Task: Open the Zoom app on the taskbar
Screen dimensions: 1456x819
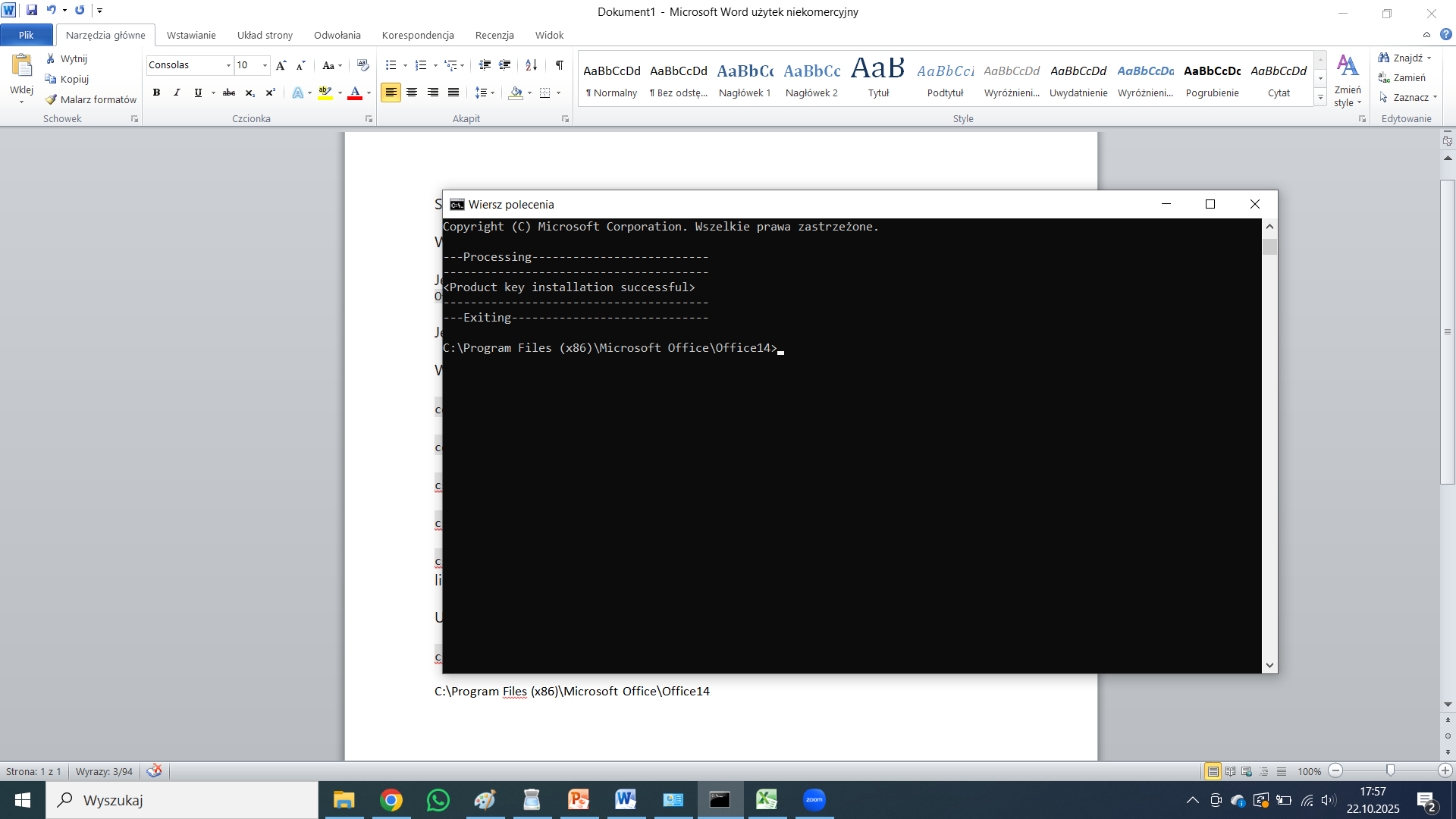Action: tap(814, 800)
